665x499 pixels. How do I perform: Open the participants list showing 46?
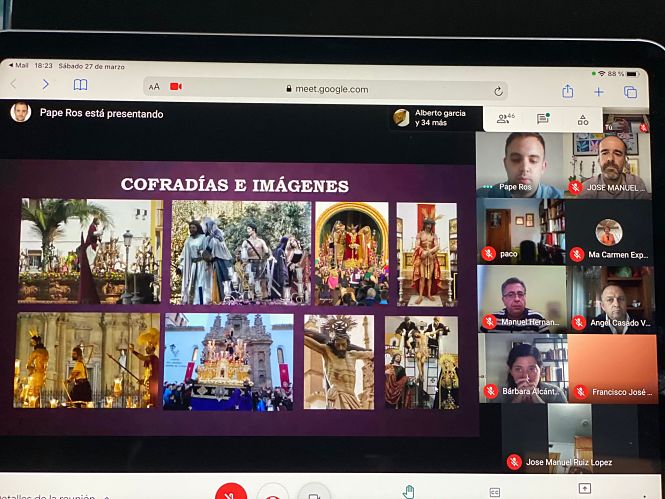pos(505,117)
